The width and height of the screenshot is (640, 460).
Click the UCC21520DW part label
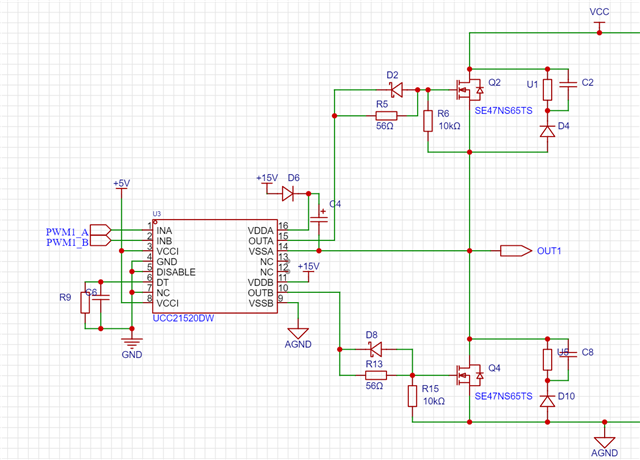coord(183,318)
